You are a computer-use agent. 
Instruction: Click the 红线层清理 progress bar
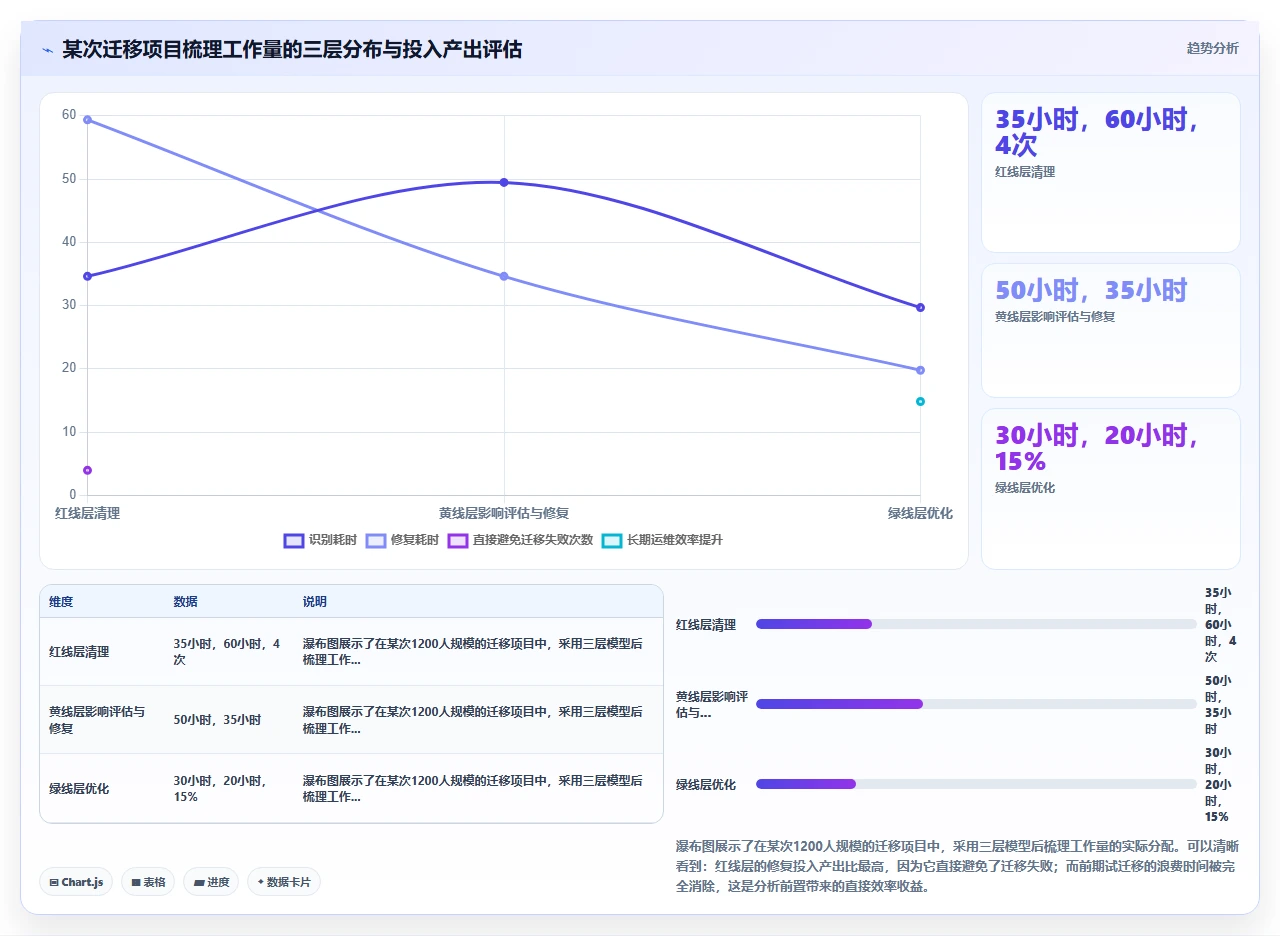pyautogui.click(x=976, y=624)
